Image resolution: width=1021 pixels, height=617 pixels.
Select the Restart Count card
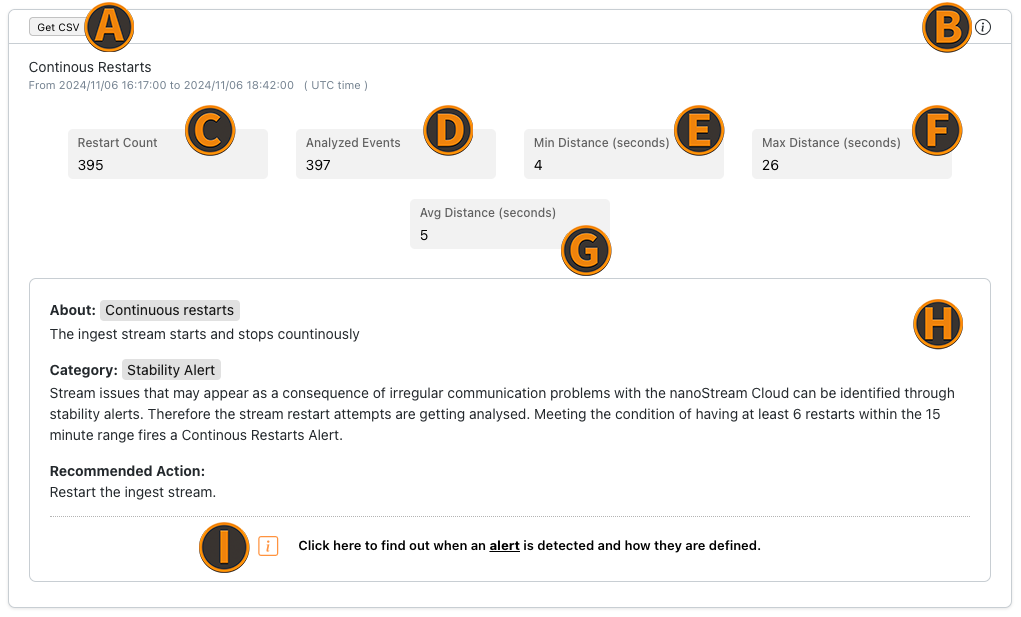[168, 154]
